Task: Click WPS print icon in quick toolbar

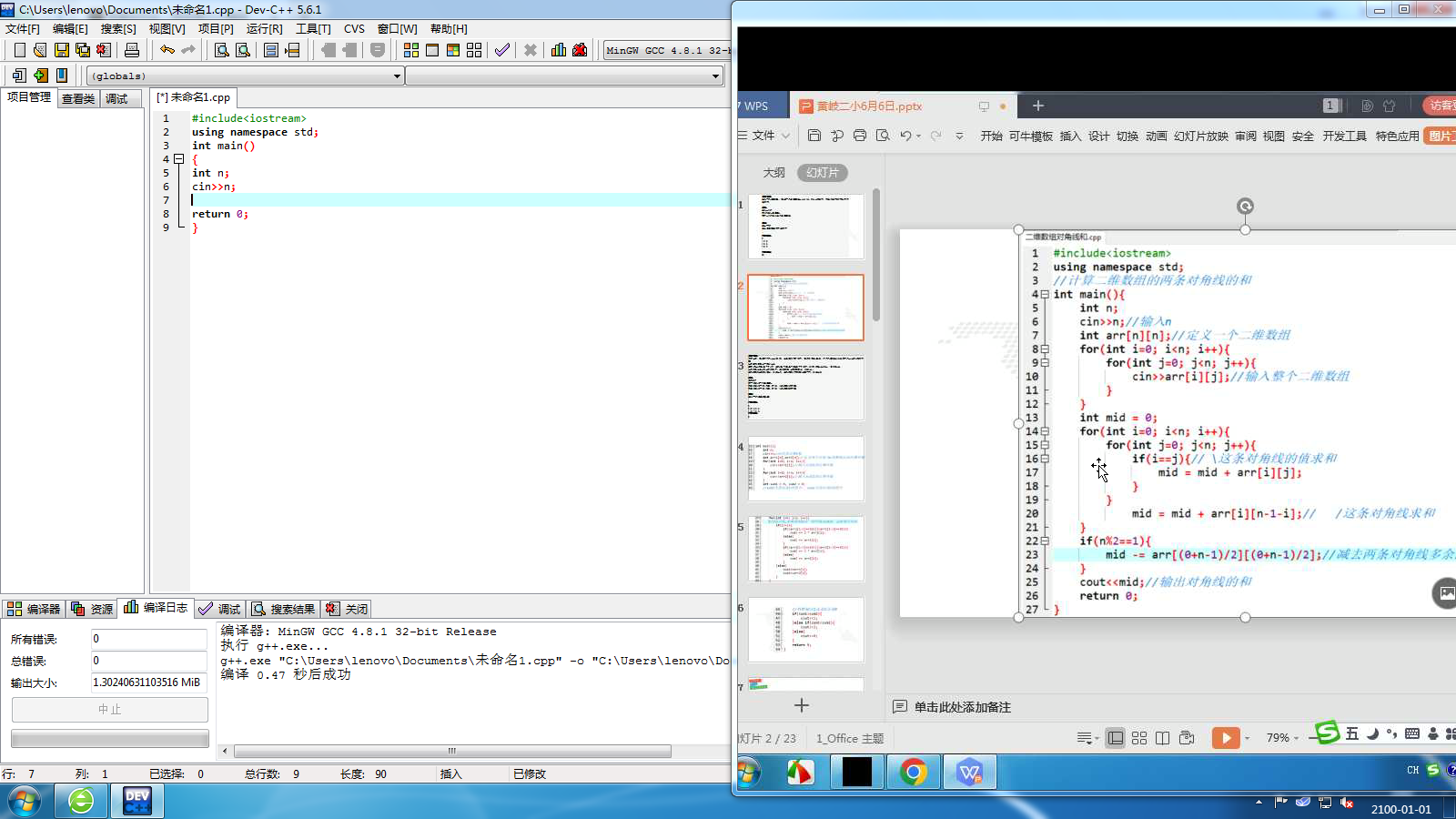Action: 860,136
